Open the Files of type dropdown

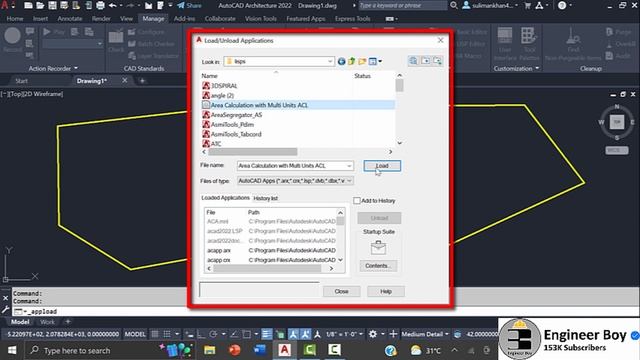[x=349, y=181]
